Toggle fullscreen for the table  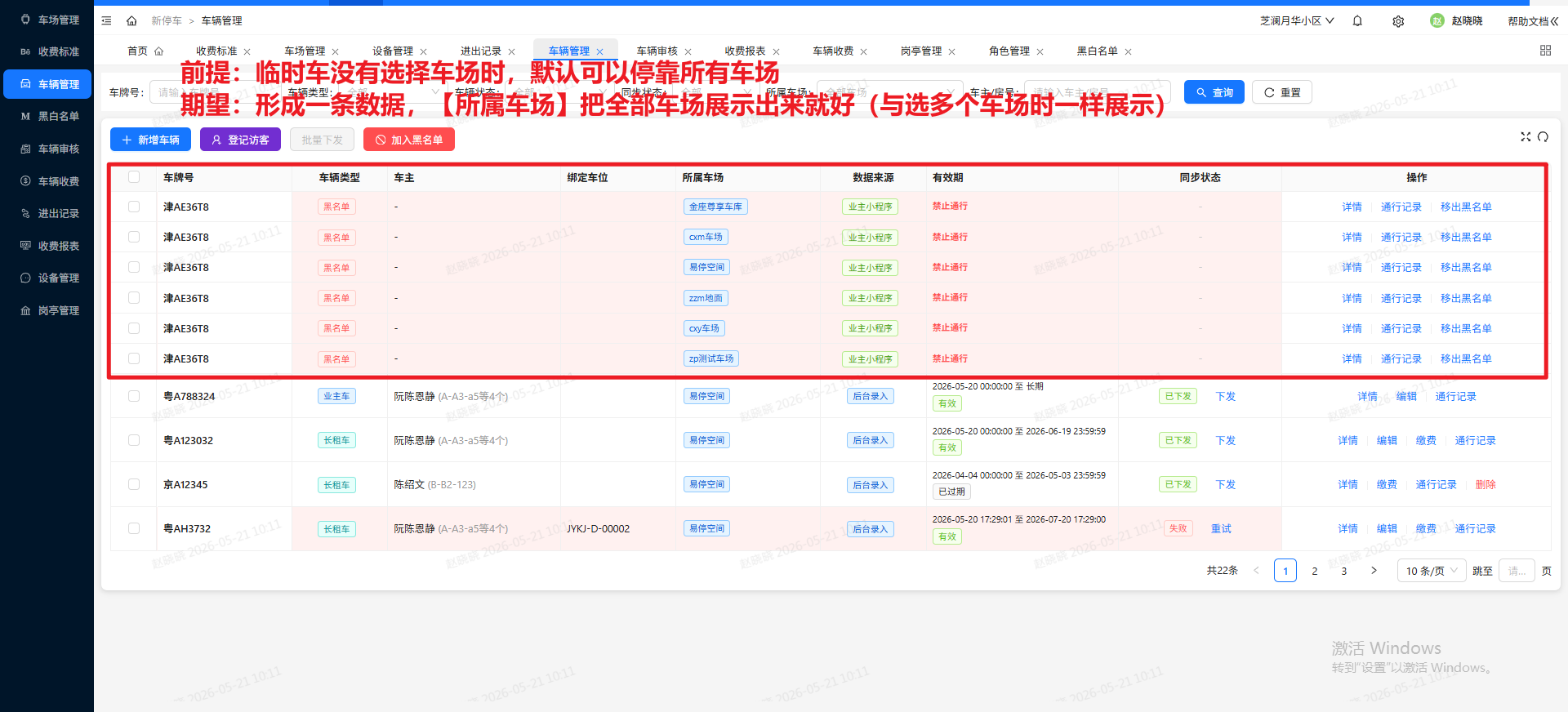pyautogui.click(x=1526, y=136)
